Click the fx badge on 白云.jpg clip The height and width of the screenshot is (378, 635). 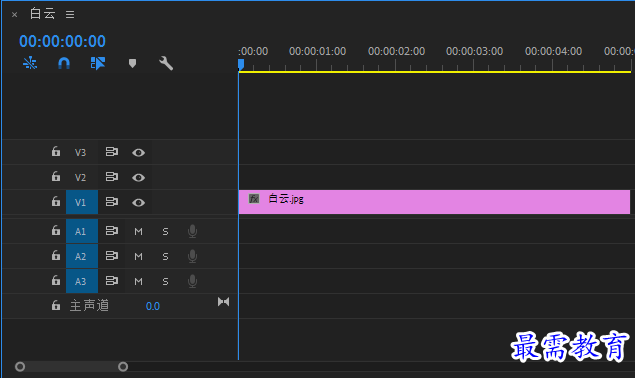pyautogui.click(x=254, y=199)
